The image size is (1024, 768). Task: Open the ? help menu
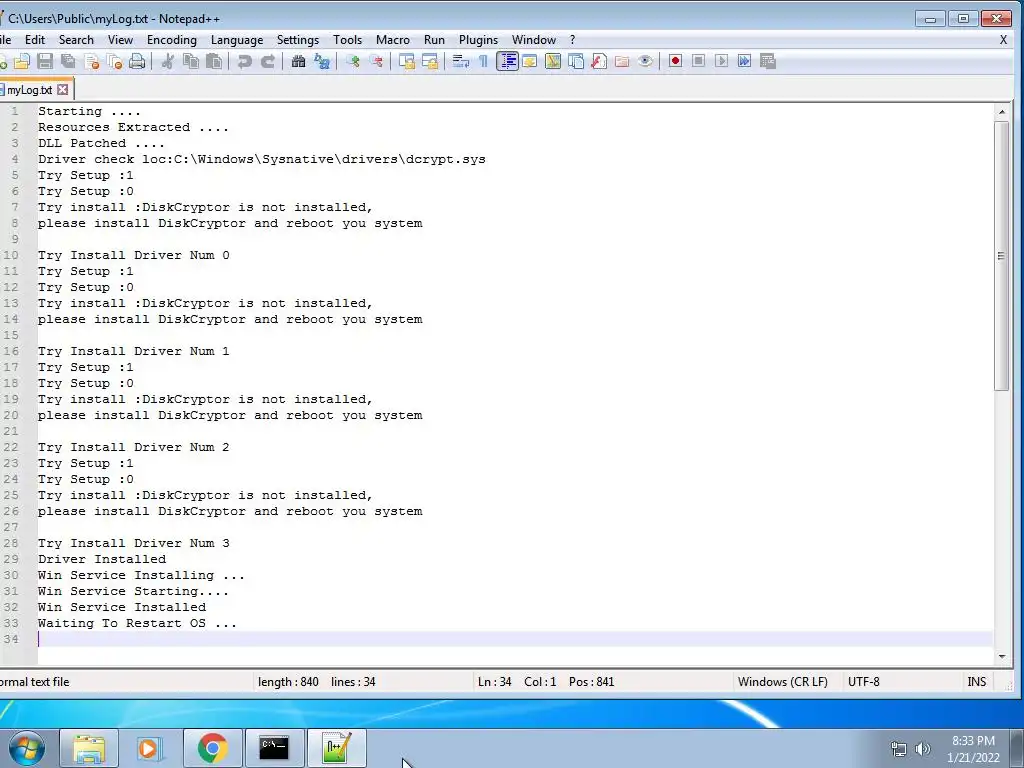coord(573,40)
